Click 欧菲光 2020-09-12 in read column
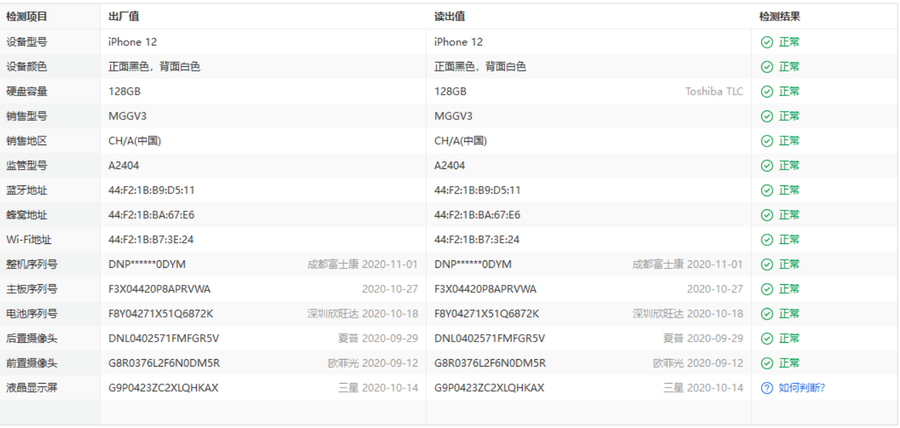The height and width of the screenshot is (428, 900). tap(698, 363)
